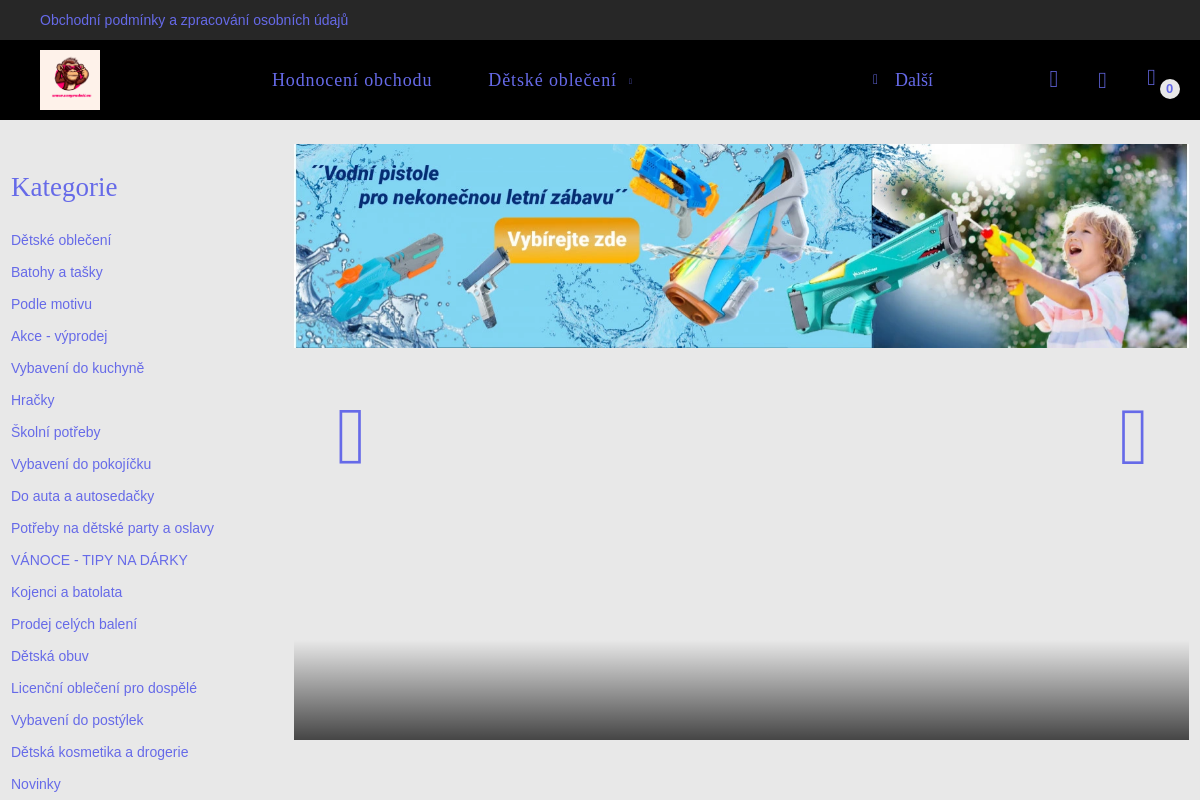The width and height of the screenshot is (1200, 800).
Task: Open the user login icon
Action: point(1102,81)
